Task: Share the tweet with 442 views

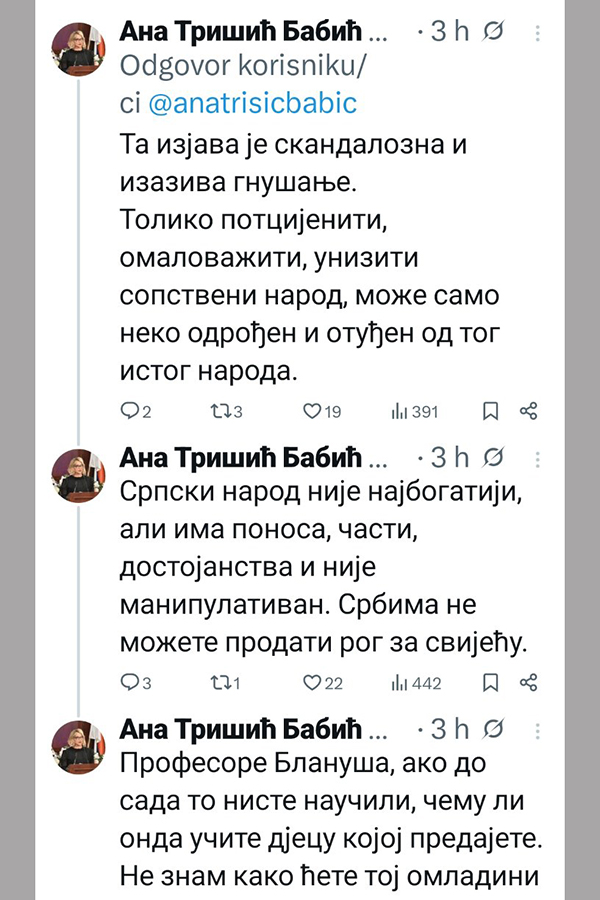Action: tap(530, 683)
